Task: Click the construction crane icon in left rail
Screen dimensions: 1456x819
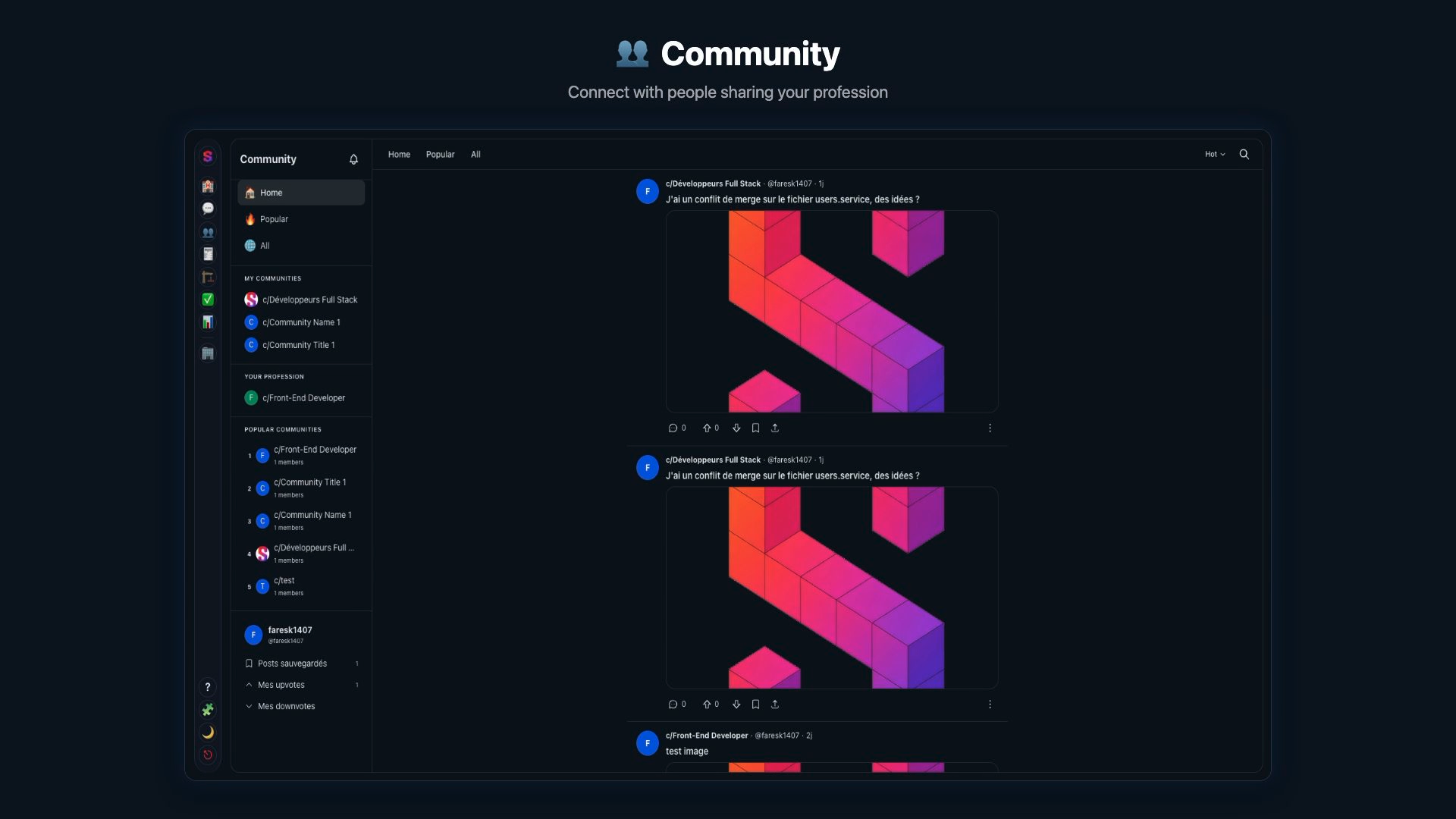Action: [208, 277]
